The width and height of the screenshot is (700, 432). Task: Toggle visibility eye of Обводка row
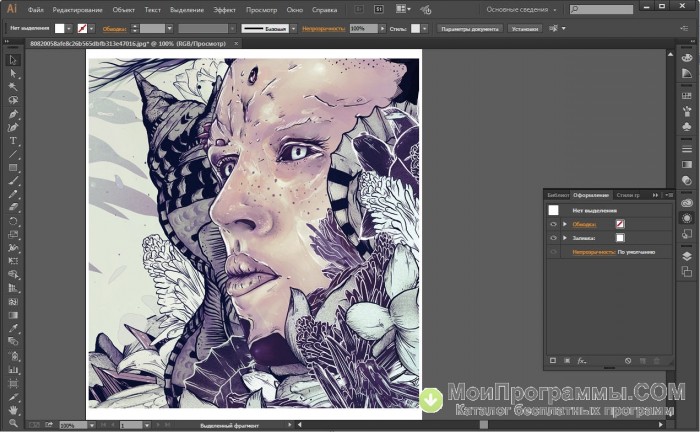[553, 224]
